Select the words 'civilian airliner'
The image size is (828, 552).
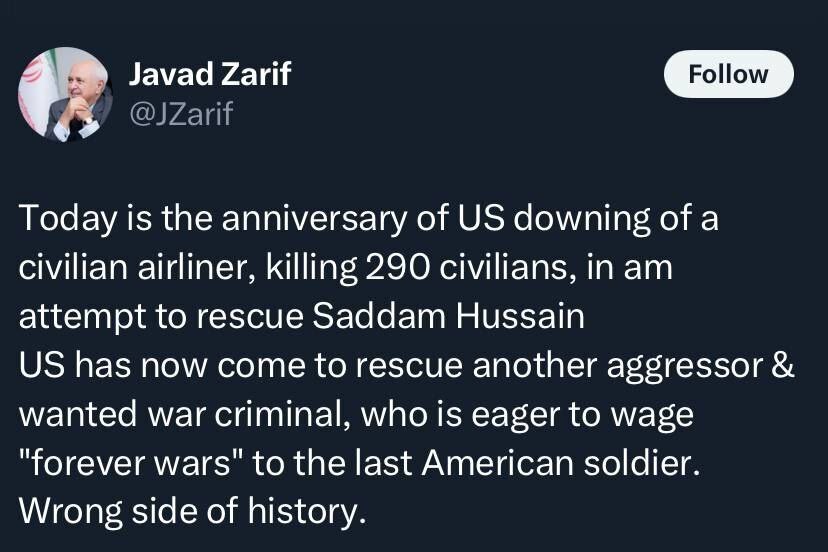point(137,267)
